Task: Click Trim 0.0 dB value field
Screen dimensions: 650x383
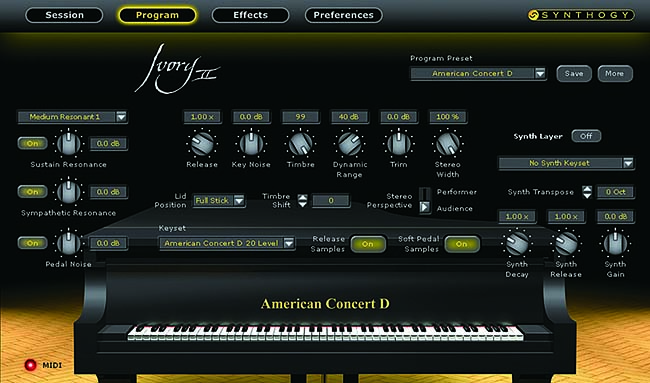Action: (399, 117)
